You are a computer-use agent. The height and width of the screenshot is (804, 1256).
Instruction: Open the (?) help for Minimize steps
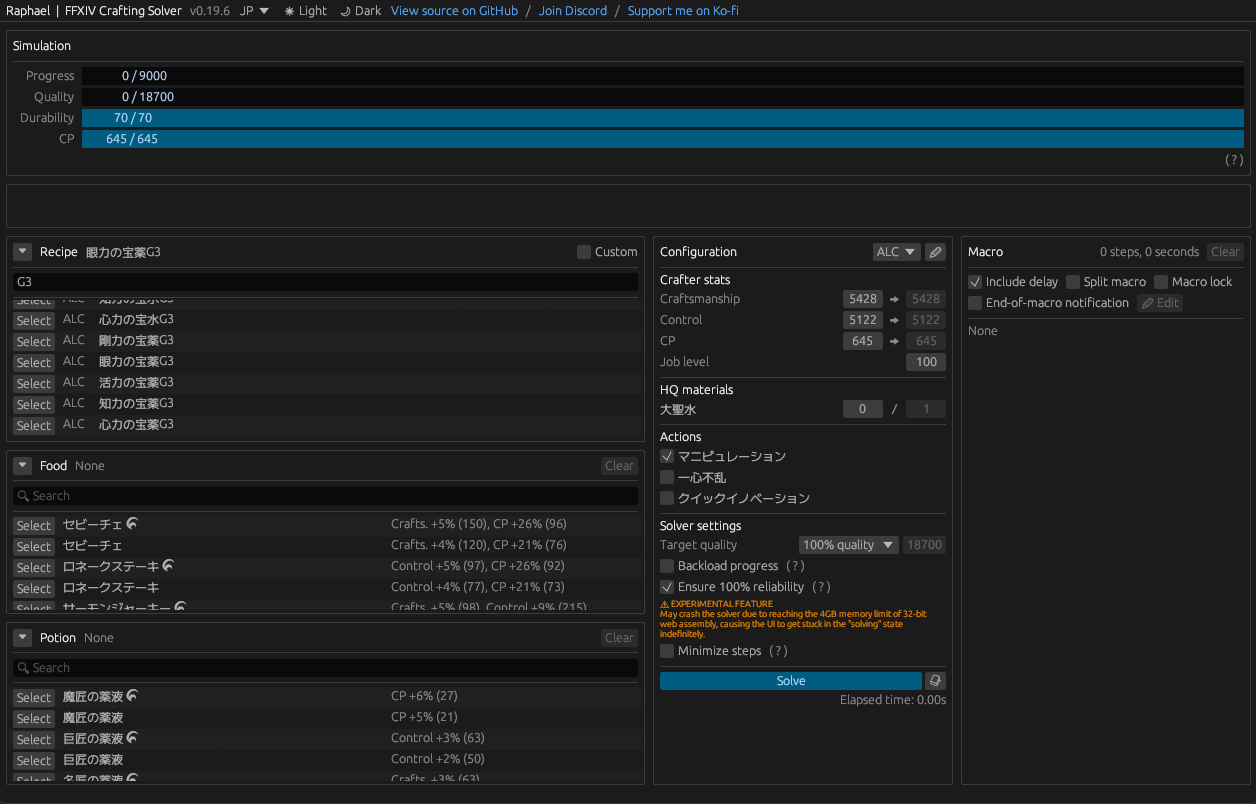(x=779, y=651)
